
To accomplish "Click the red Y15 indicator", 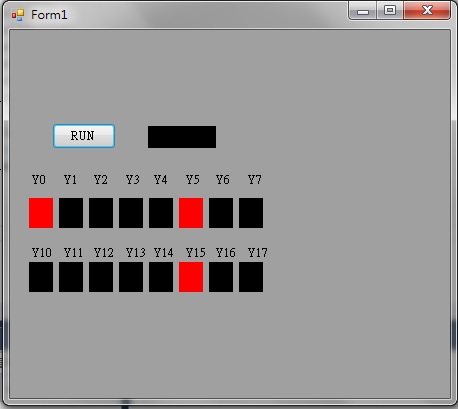I will point(191,277).
